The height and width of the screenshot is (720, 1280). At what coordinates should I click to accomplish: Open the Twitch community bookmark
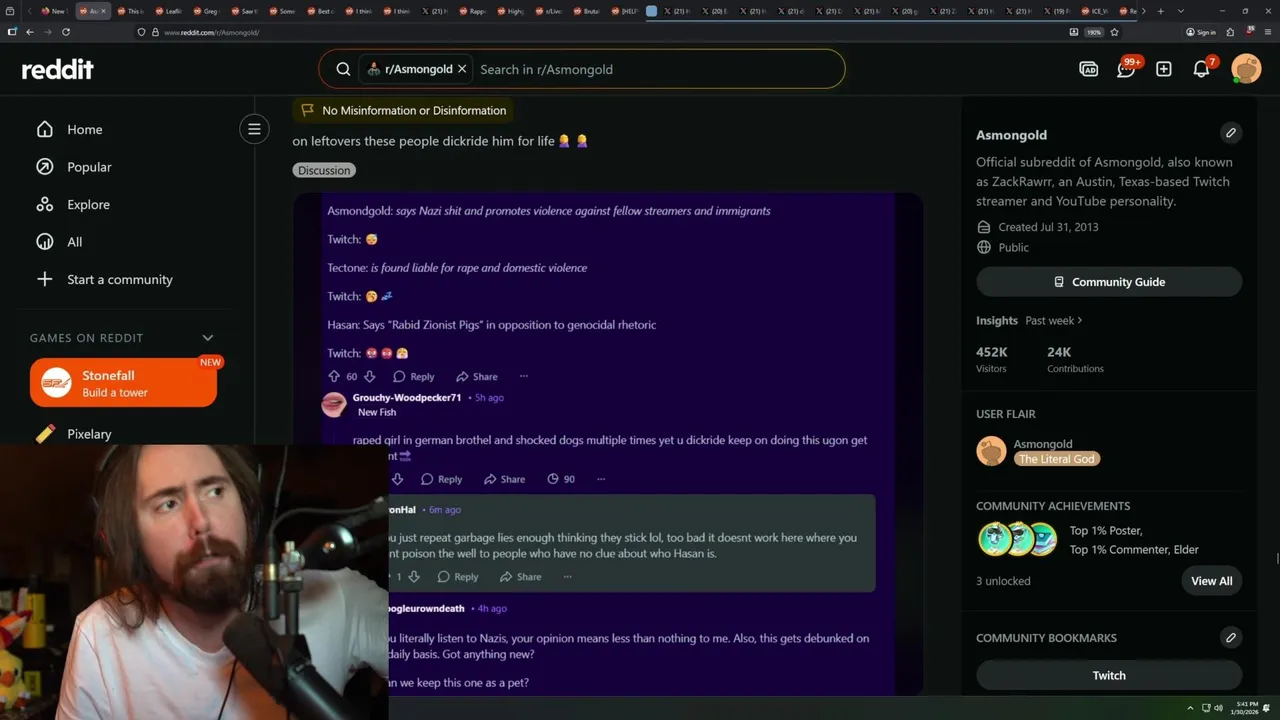tap(1109, 675)
